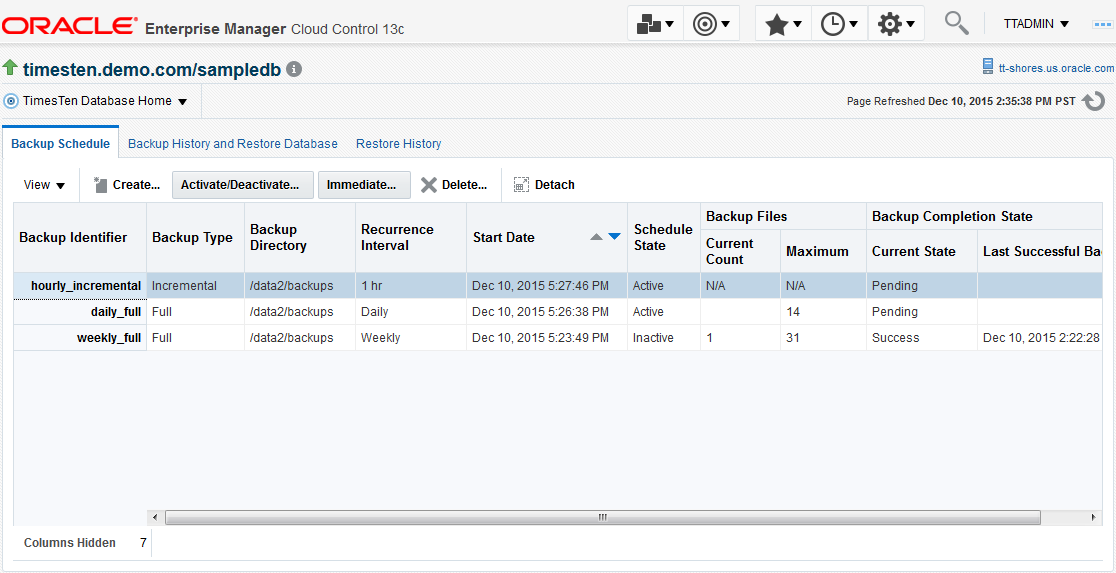Select the weekly_full backup row

pos(109,338)
